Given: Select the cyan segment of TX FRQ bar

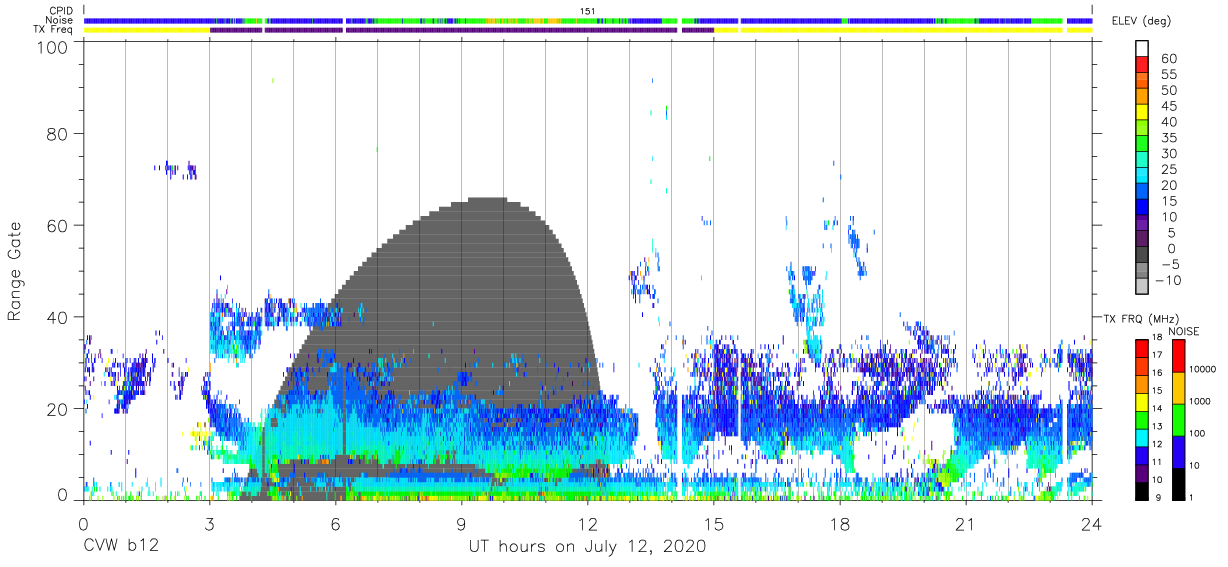Looking at the screenshot, I should click(x=1142, y=437).
